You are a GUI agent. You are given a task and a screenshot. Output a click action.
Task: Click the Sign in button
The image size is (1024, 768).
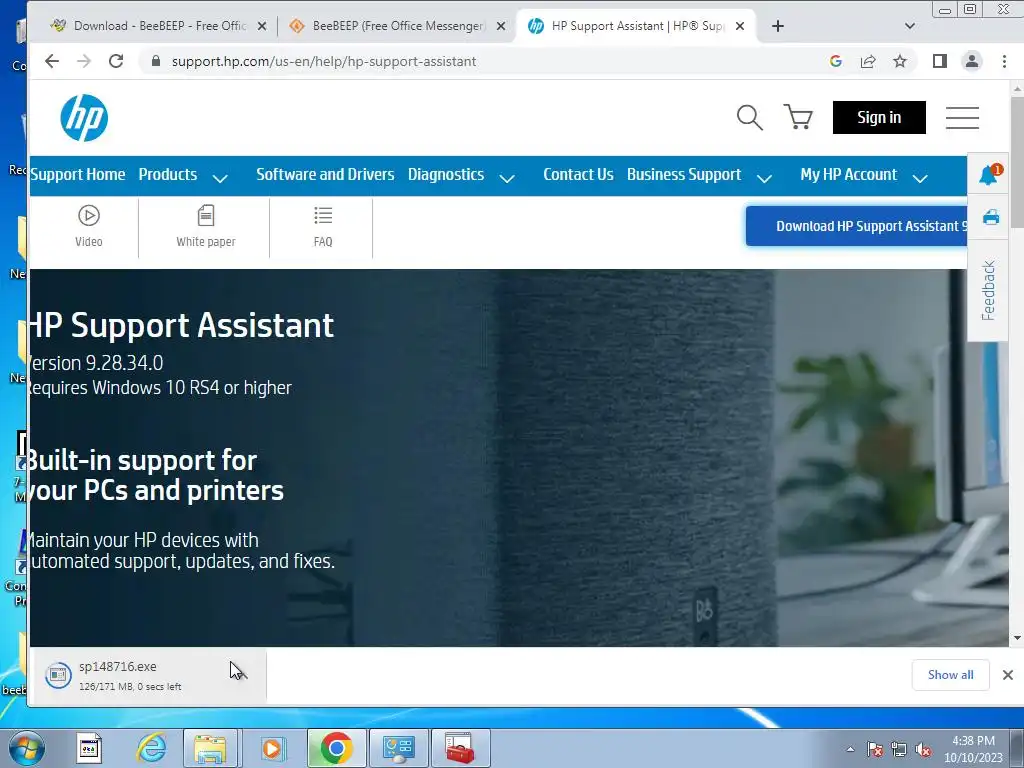[879, 118]
